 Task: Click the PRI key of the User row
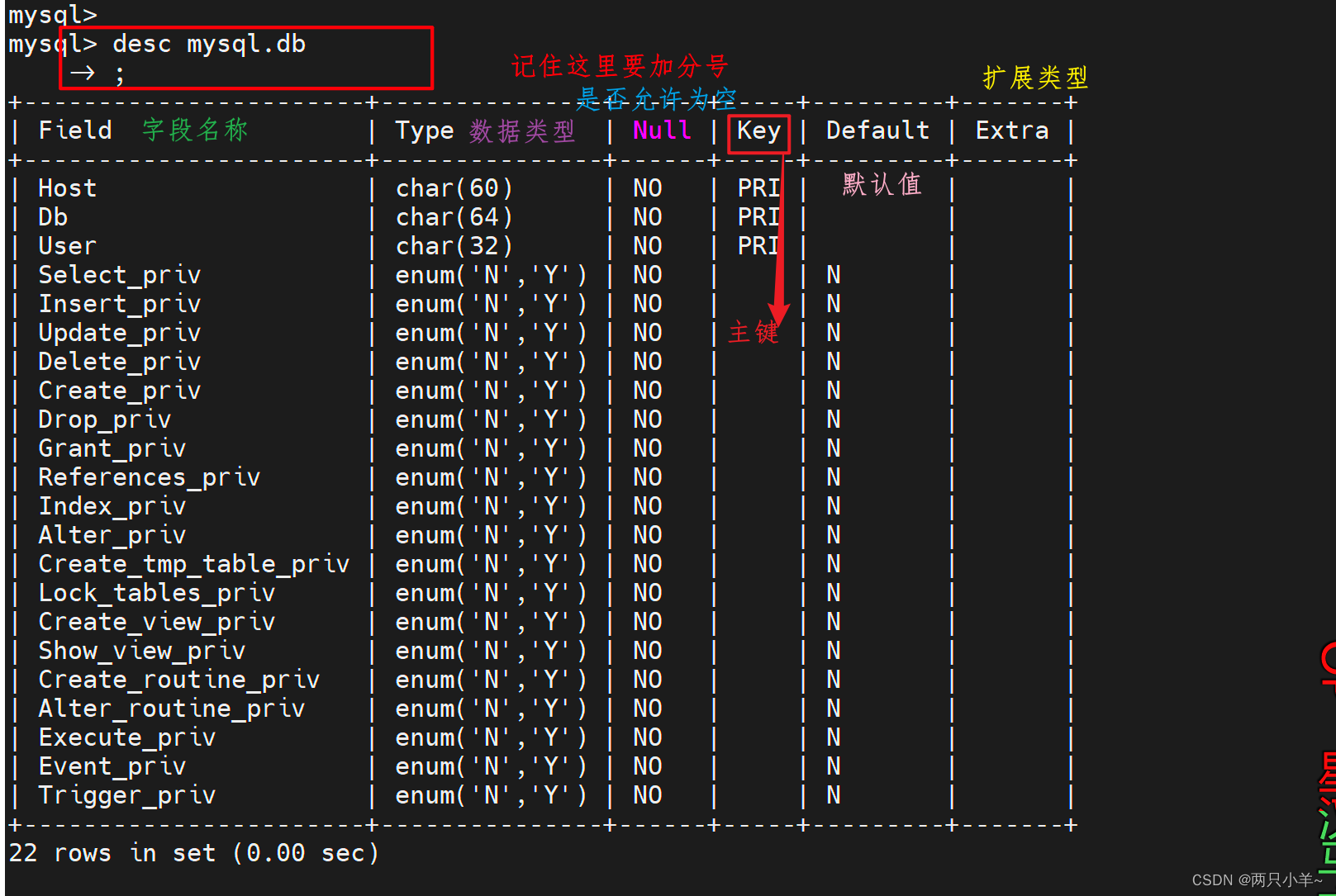click(x=758, y=246)
